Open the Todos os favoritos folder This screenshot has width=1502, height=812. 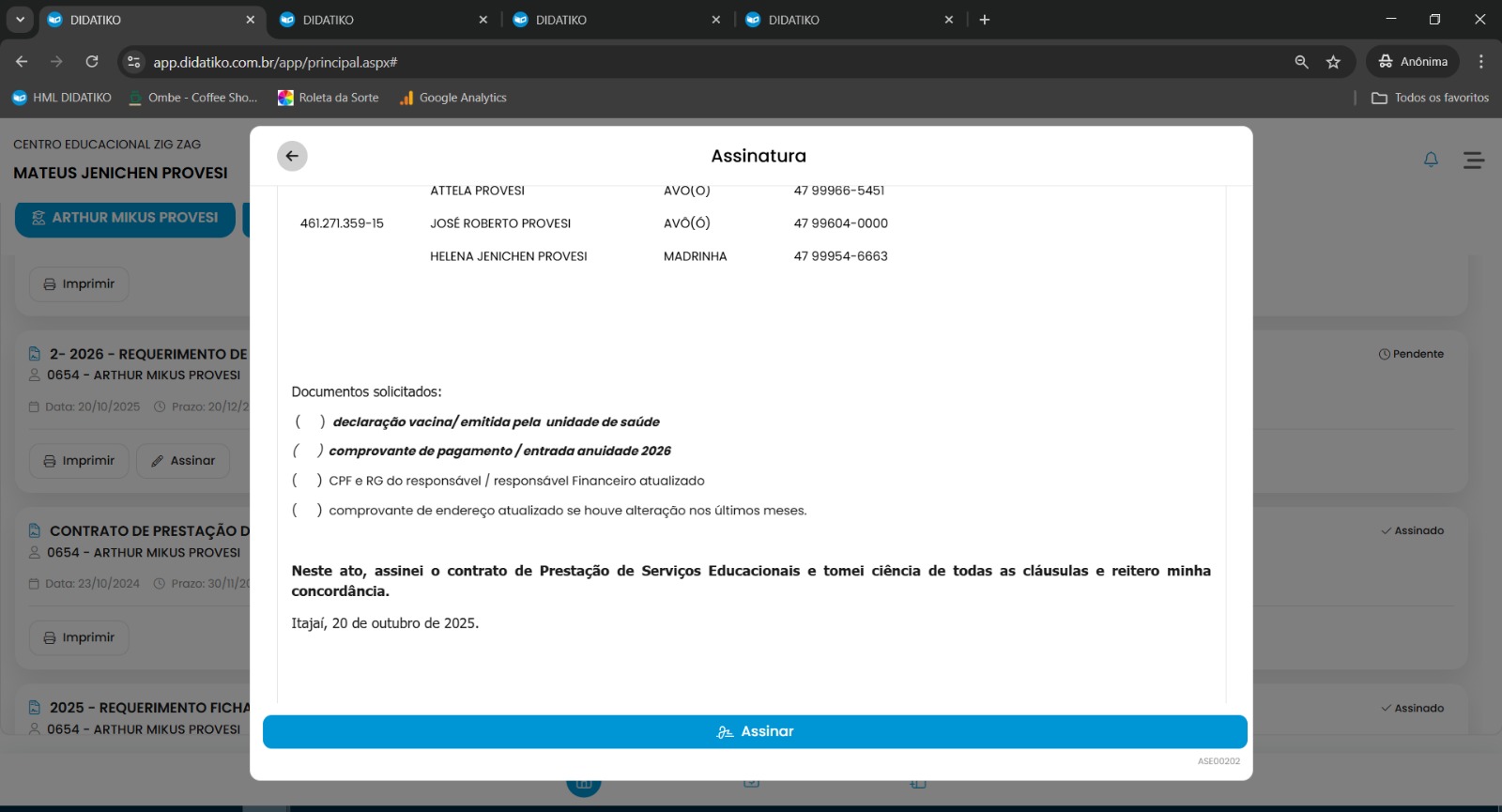[1431, 98]
